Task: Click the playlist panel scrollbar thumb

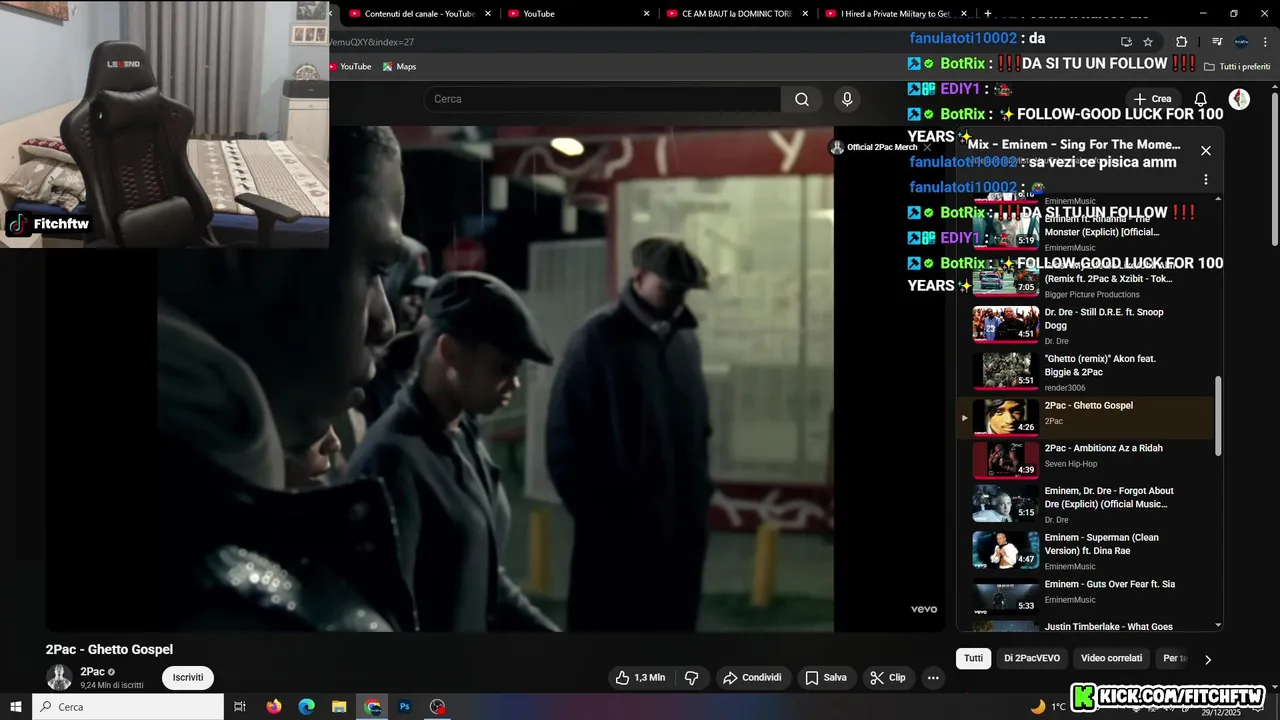Action: pyautogui.click(x=1218, y=416)
